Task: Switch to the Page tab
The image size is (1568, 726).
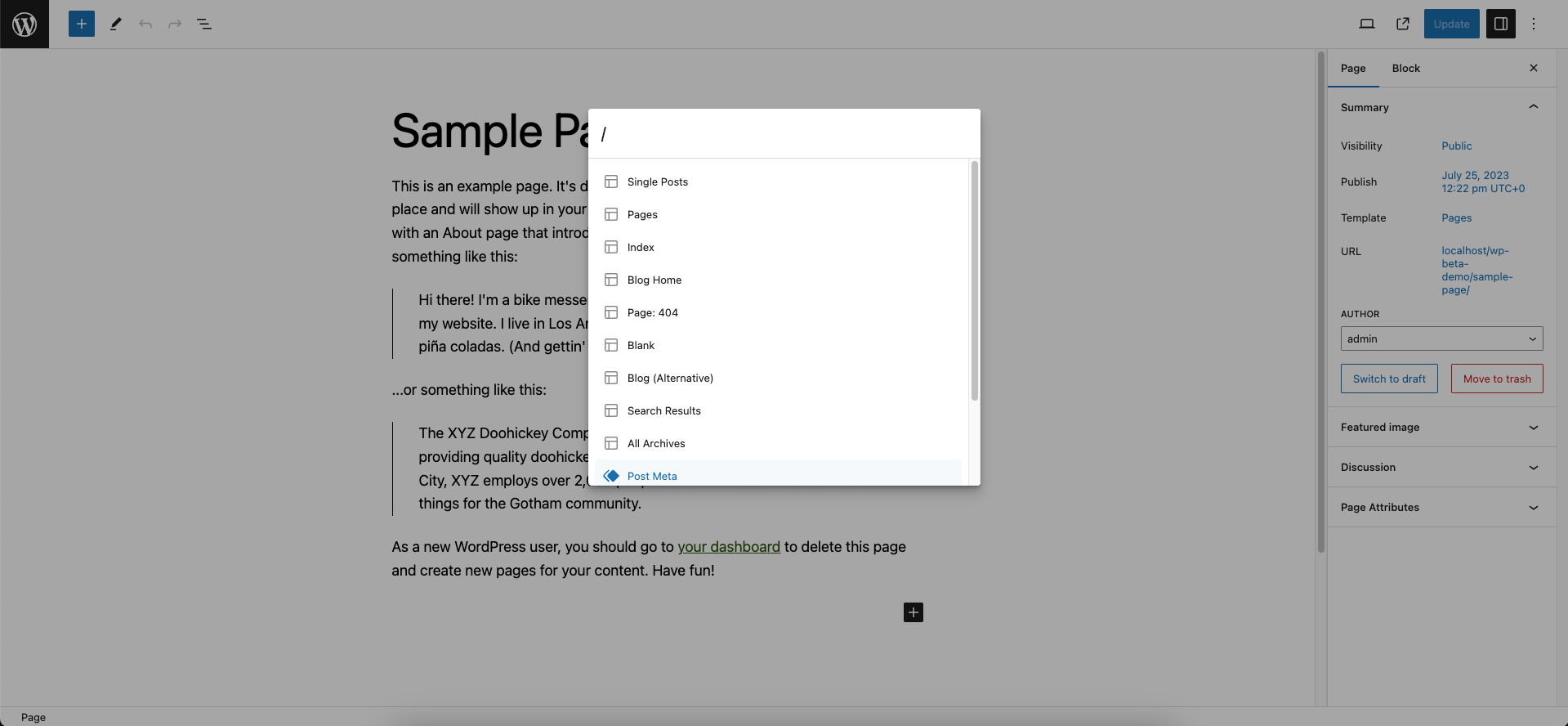Action: tap(1353, 68)
